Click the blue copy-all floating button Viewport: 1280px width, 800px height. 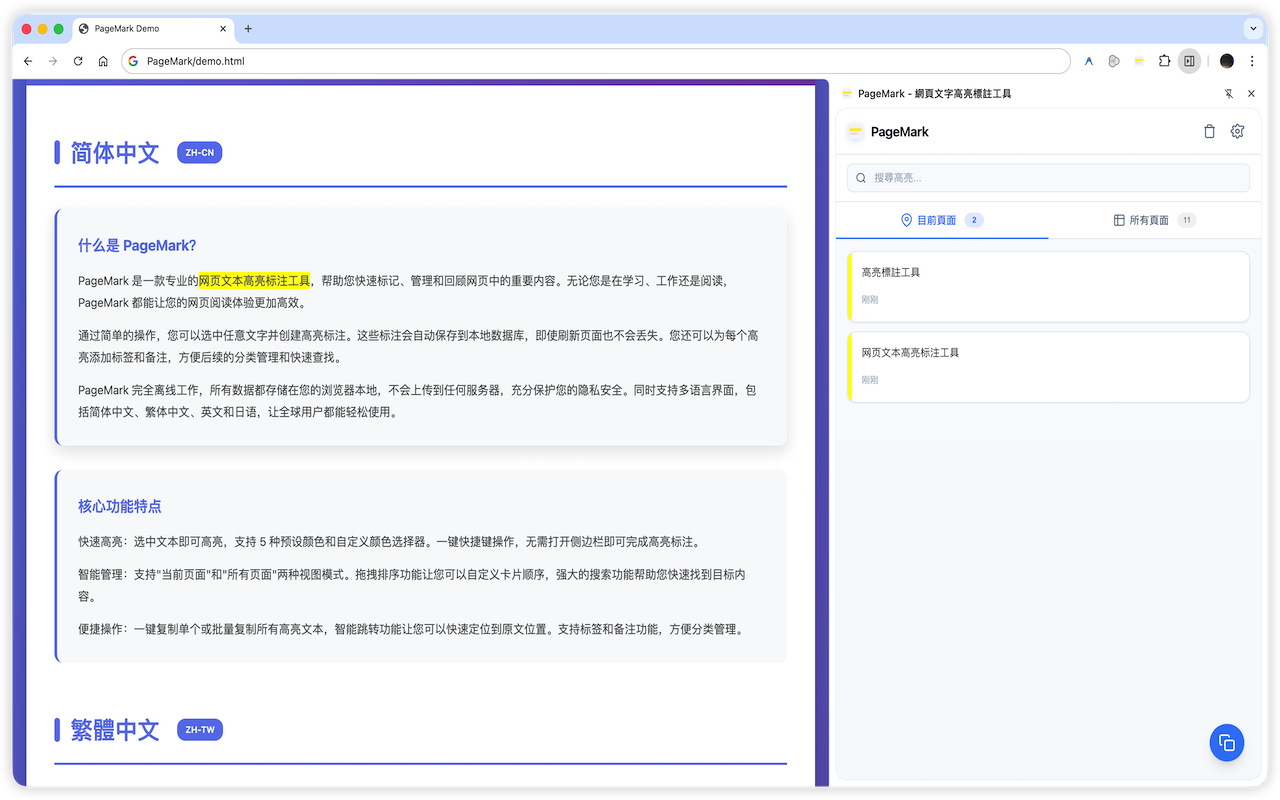click(x=1227, y=743)
